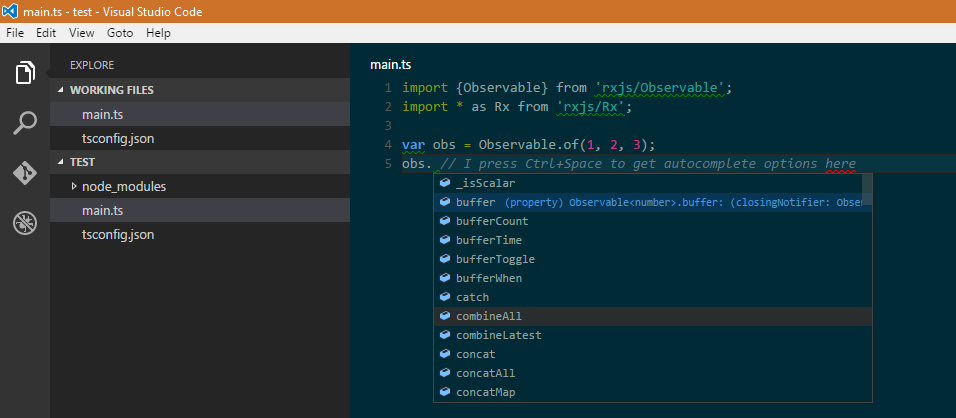
Task: Collapse the WORKING FILES section
Action: pyautogui.click(x=200, y=90)
